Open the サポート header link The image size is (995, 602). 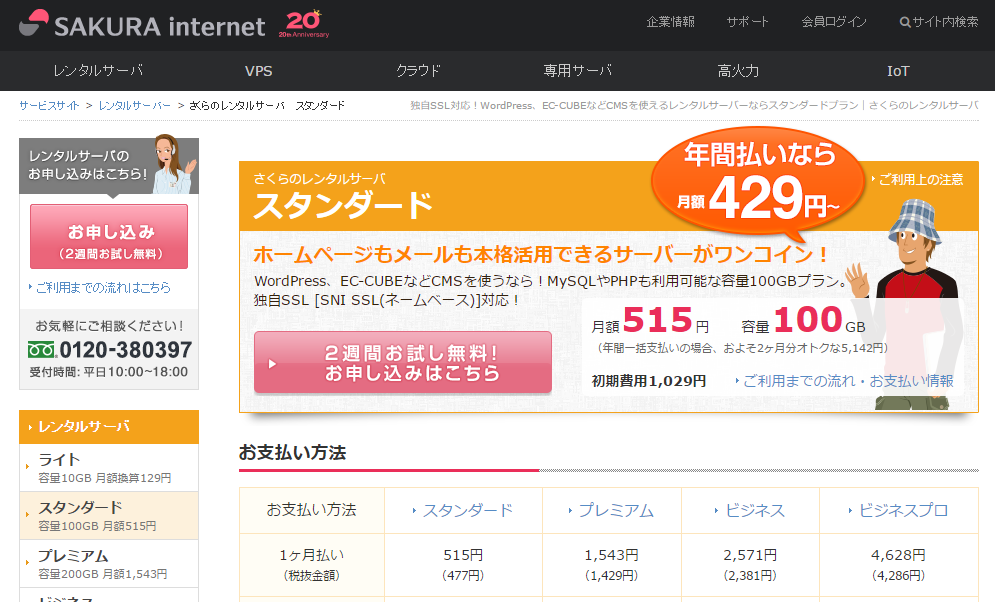(748, 22)
